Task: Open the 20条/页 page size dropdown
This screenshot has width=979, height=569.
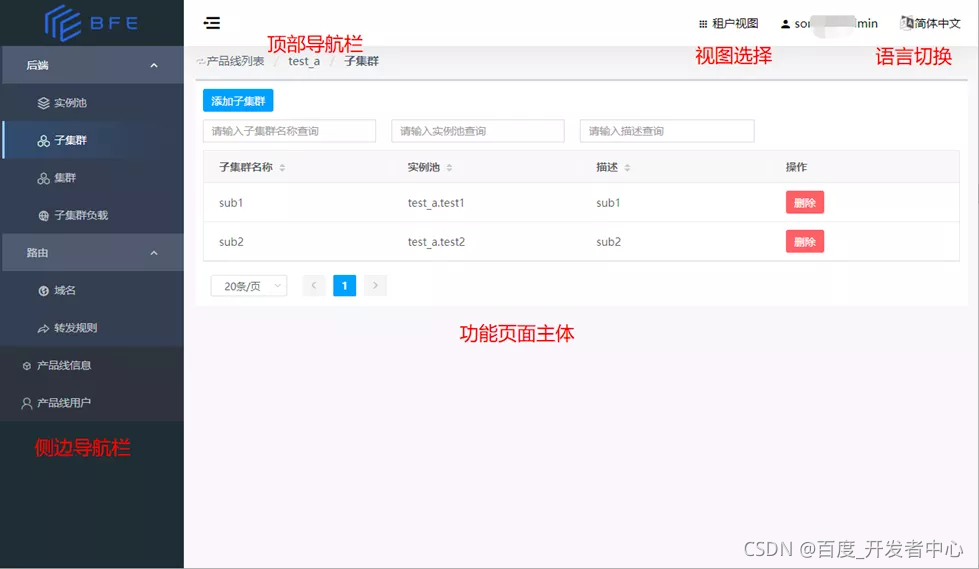Action: [x=248, y=286]
